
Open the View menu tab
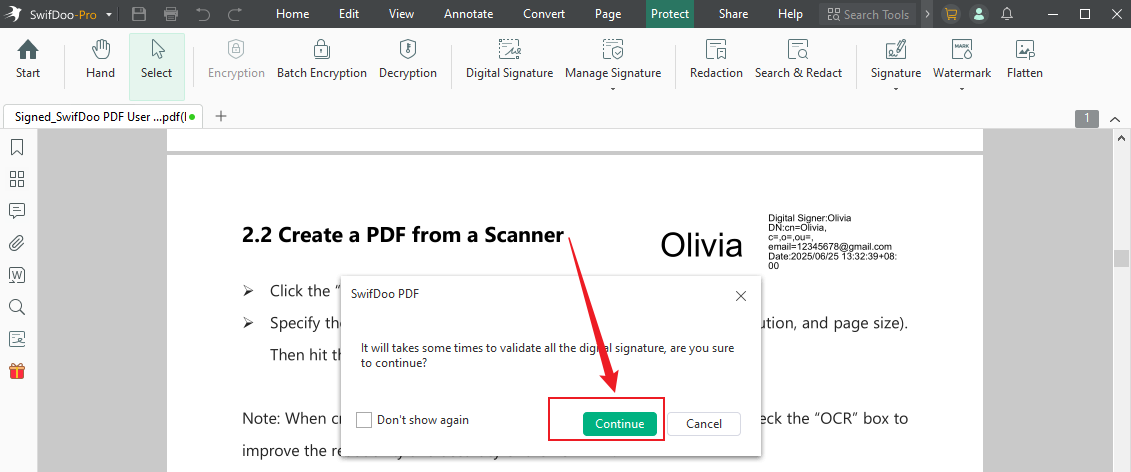402,14
